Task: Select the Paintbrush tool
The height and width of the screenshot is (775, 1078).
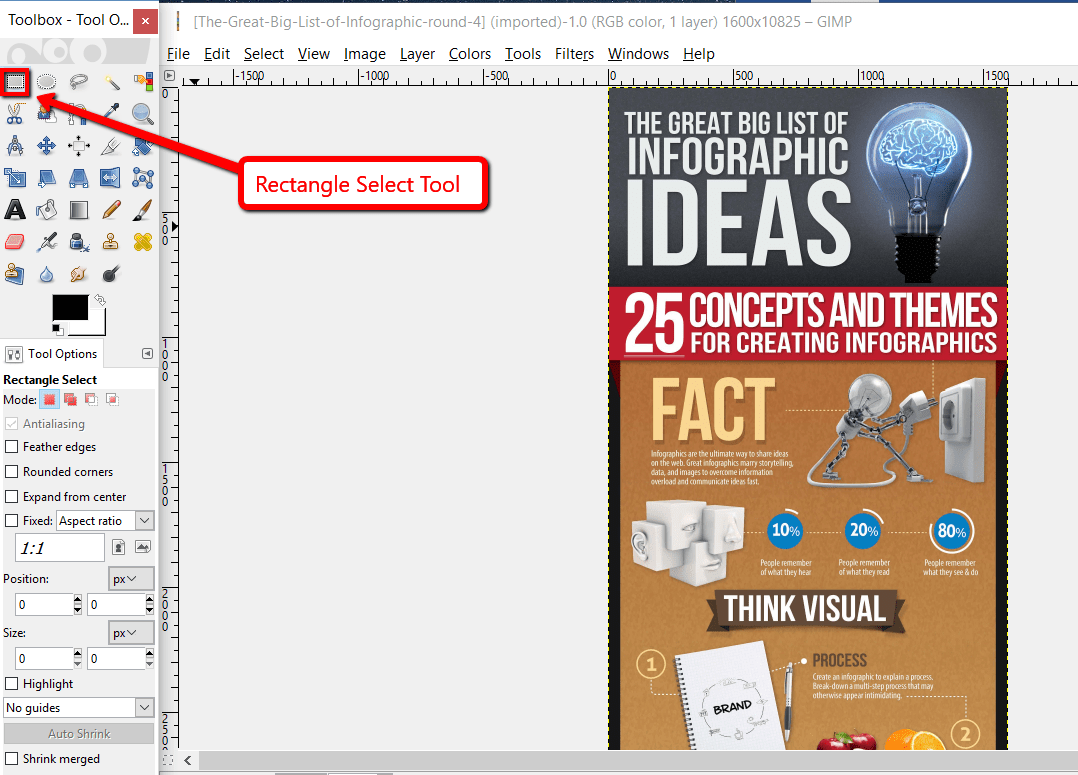Action: point(143,209)
